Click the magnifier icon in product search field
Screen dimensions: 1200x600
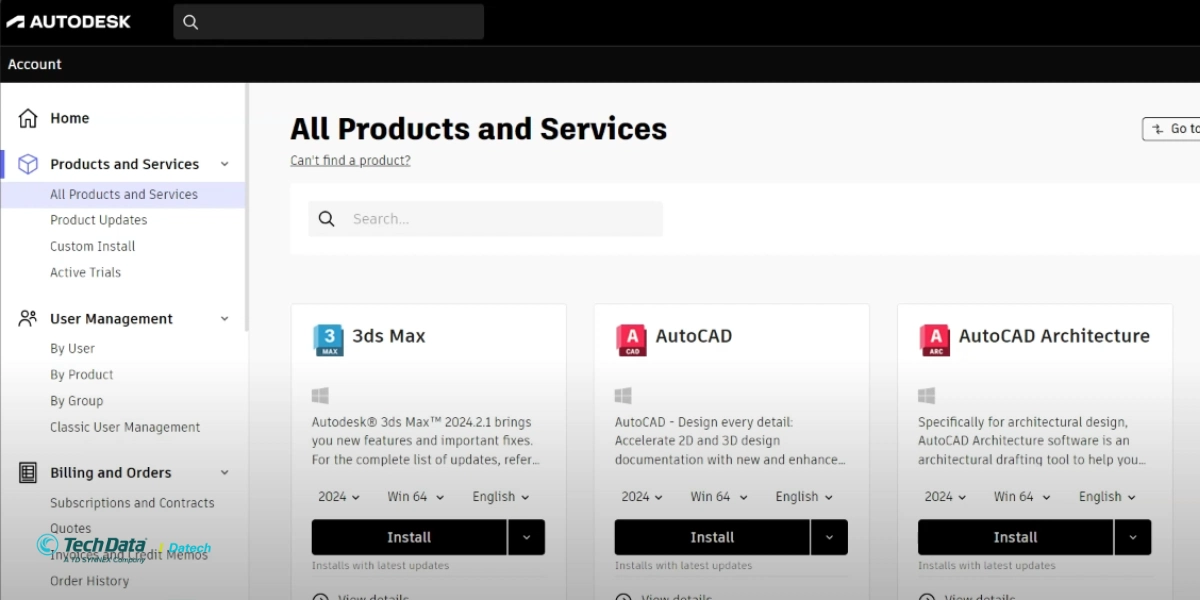click(326, 219)
